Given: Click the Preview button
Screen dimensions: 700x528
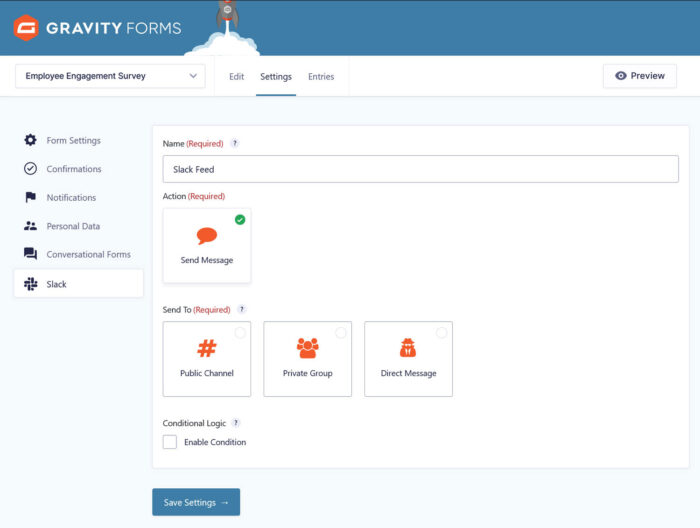Looking at the screenshot, I should pos(640,76).
